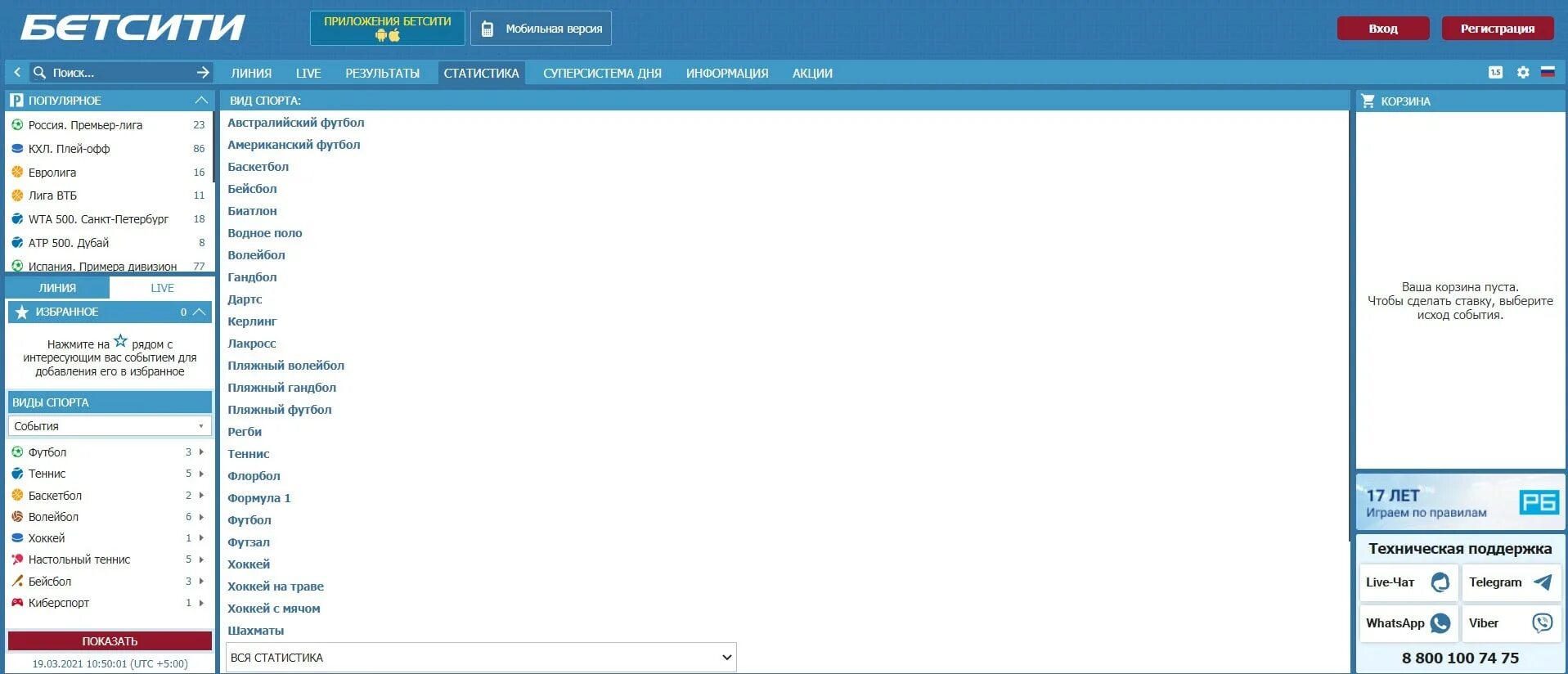1568x674 pixels.
Task: Change language via Russian flag
Action: click(x=1548, y=72)
